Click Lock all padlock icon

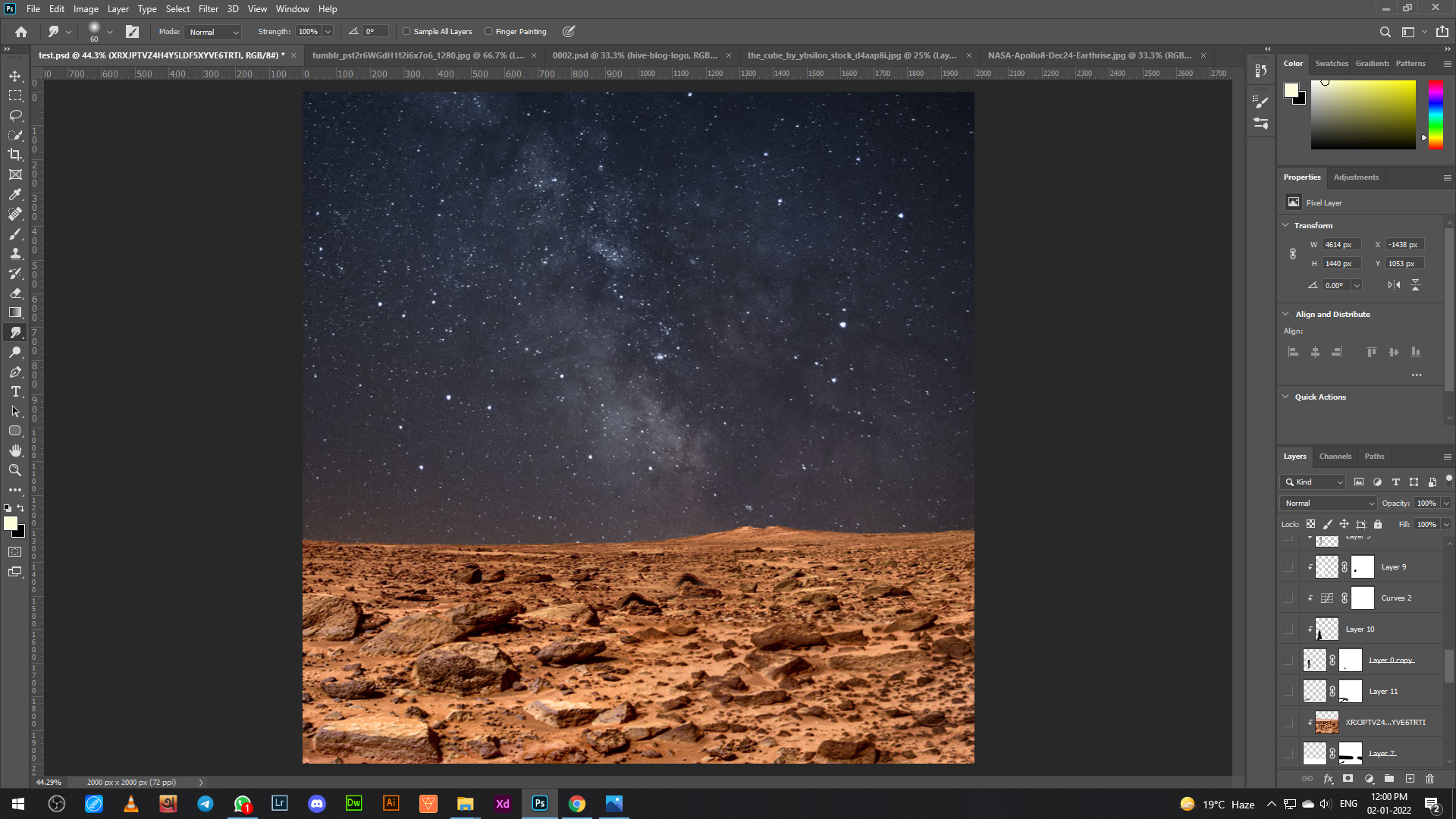[x=1378, y=524]
